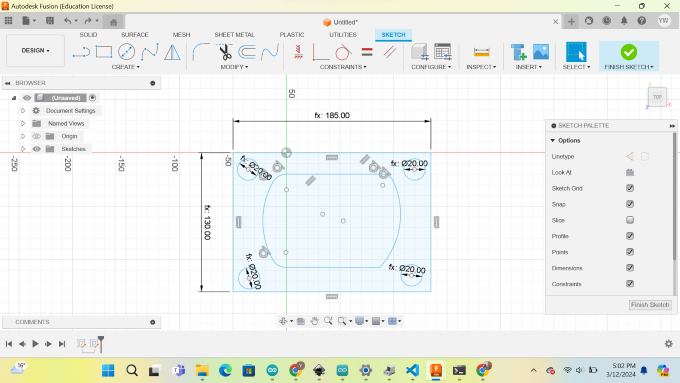Image resolution: width=680 pixels, height=383 pixels.
Task: Select the Mirror tool icon
Action: 173,52
